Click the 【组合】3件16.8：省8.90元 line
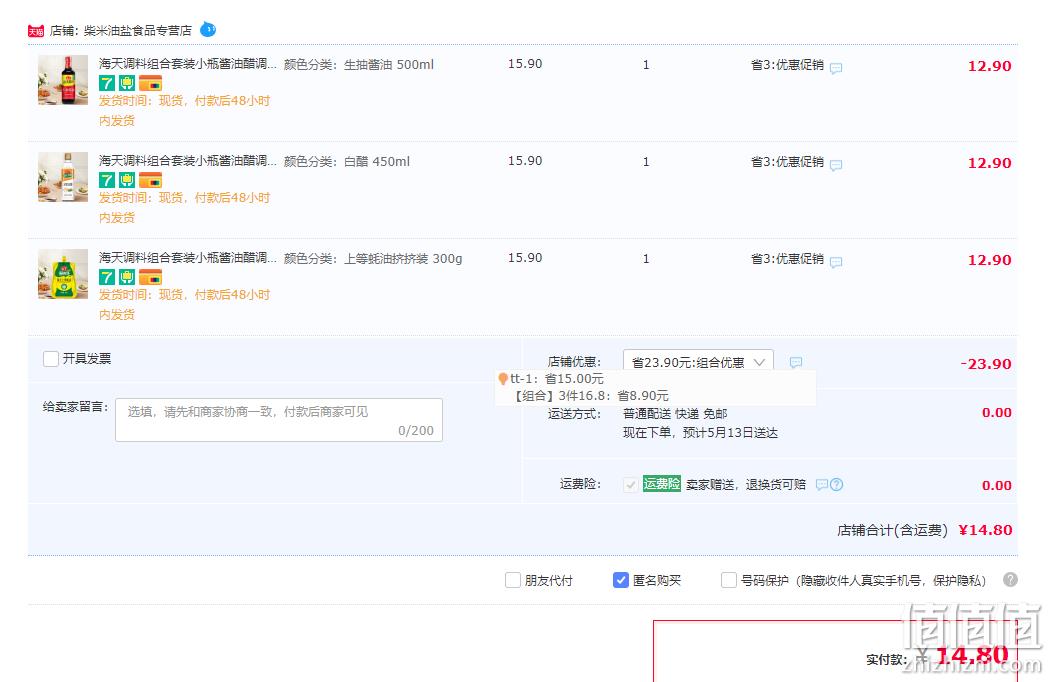Image resolution: width=1051 pixels, height=682 pixels. 591,396
